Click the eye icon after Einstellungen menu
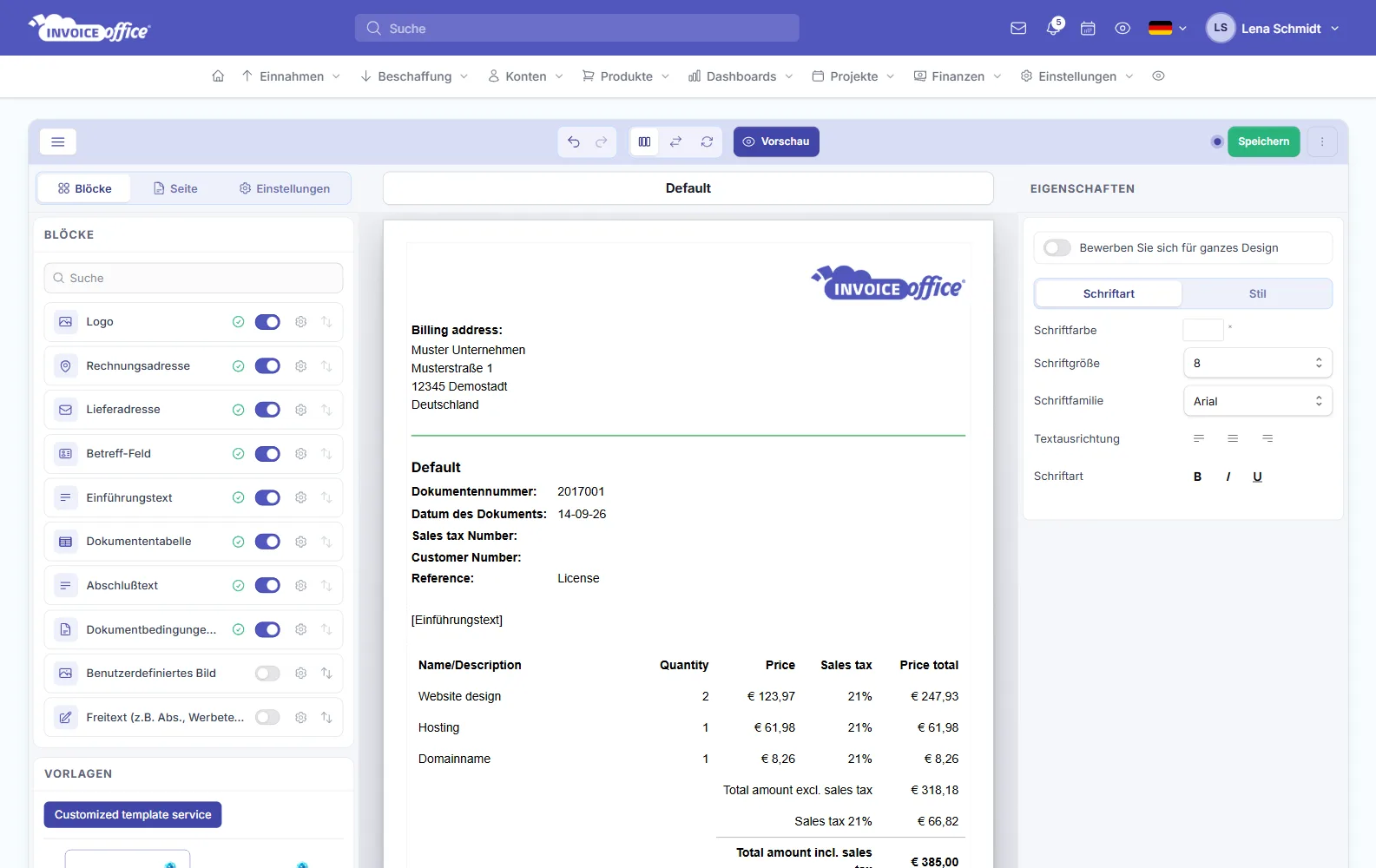 [x=1158, y=76]
